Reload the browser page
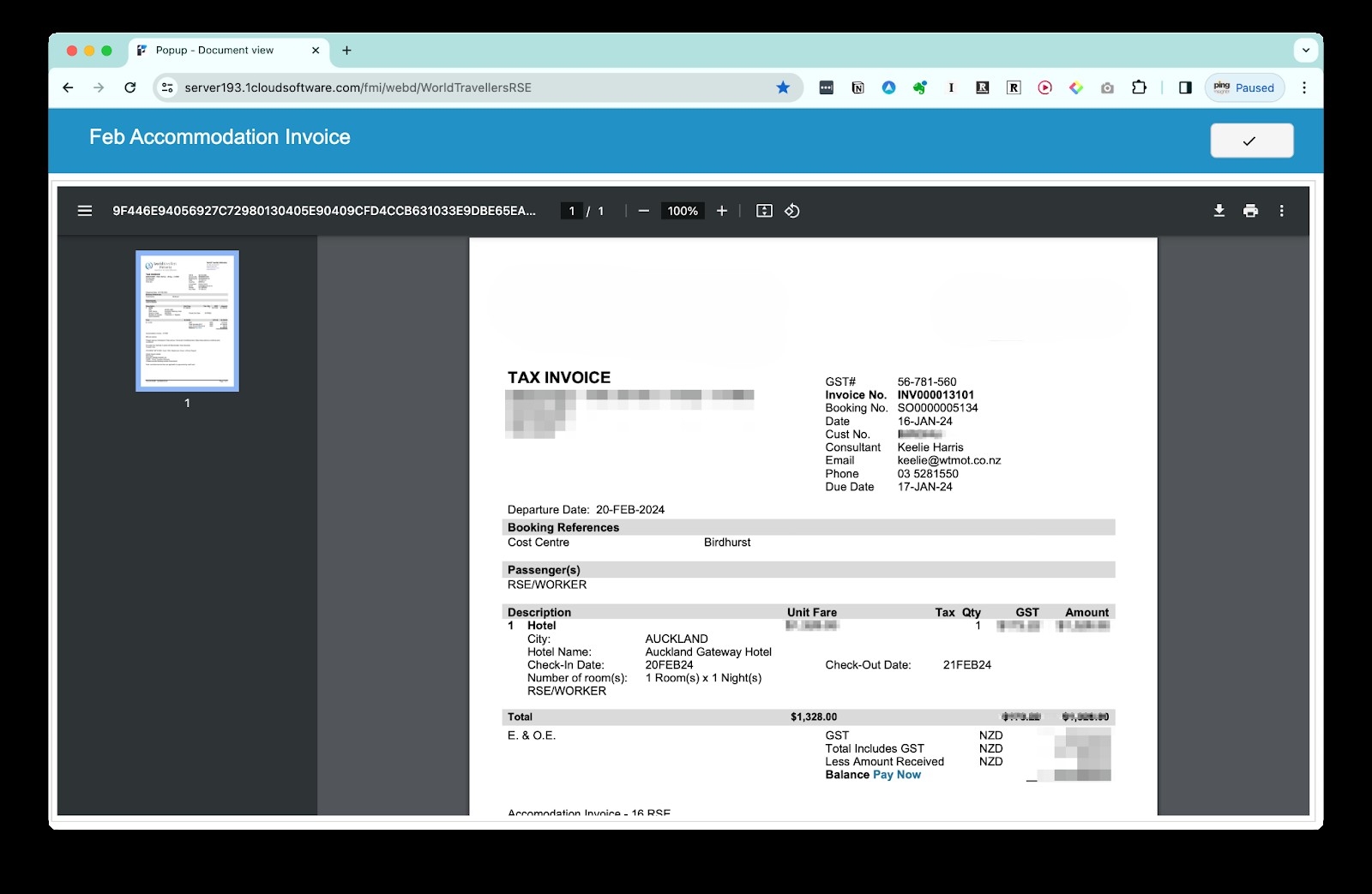 point(129,87)
